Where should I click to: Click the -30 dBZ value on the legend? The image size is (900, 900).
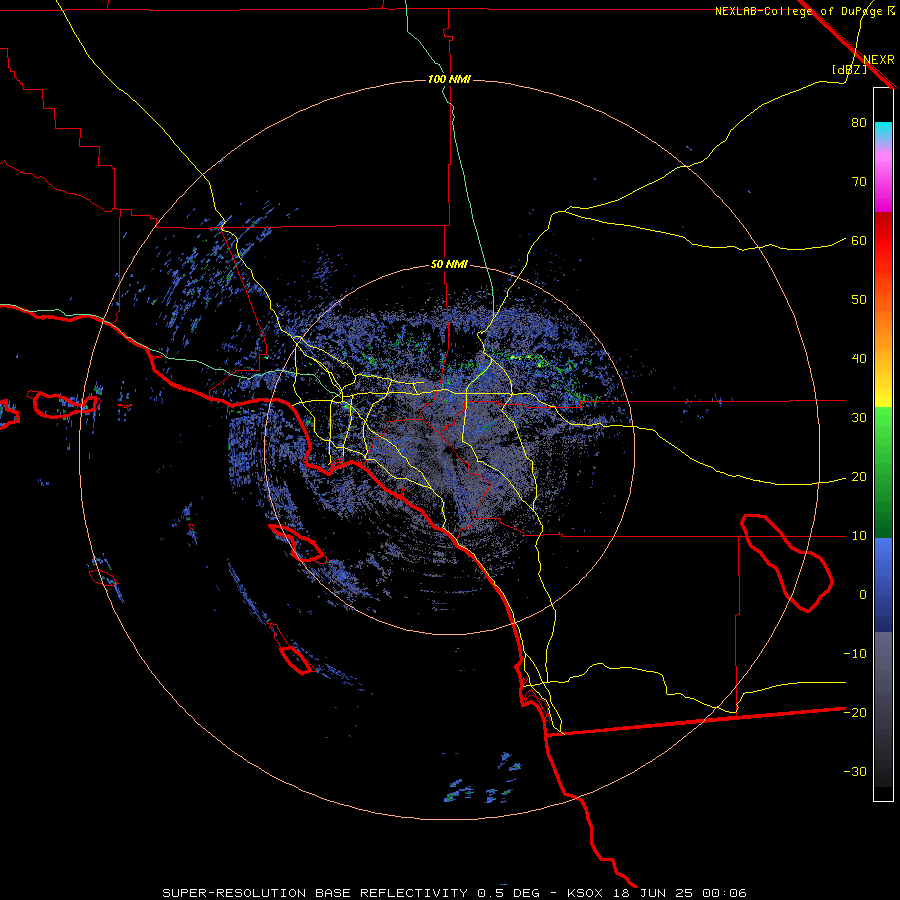pos(855,772)
